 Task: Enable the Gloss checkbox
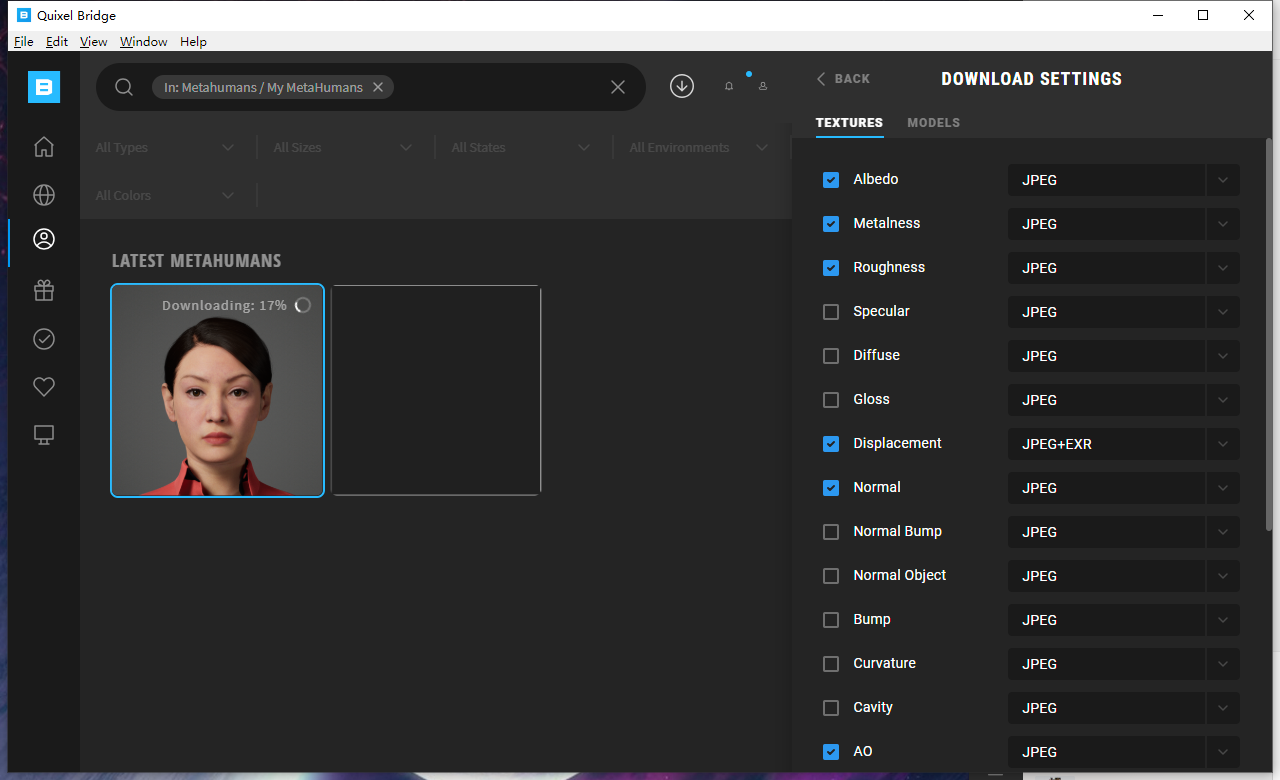coord(831,400)
